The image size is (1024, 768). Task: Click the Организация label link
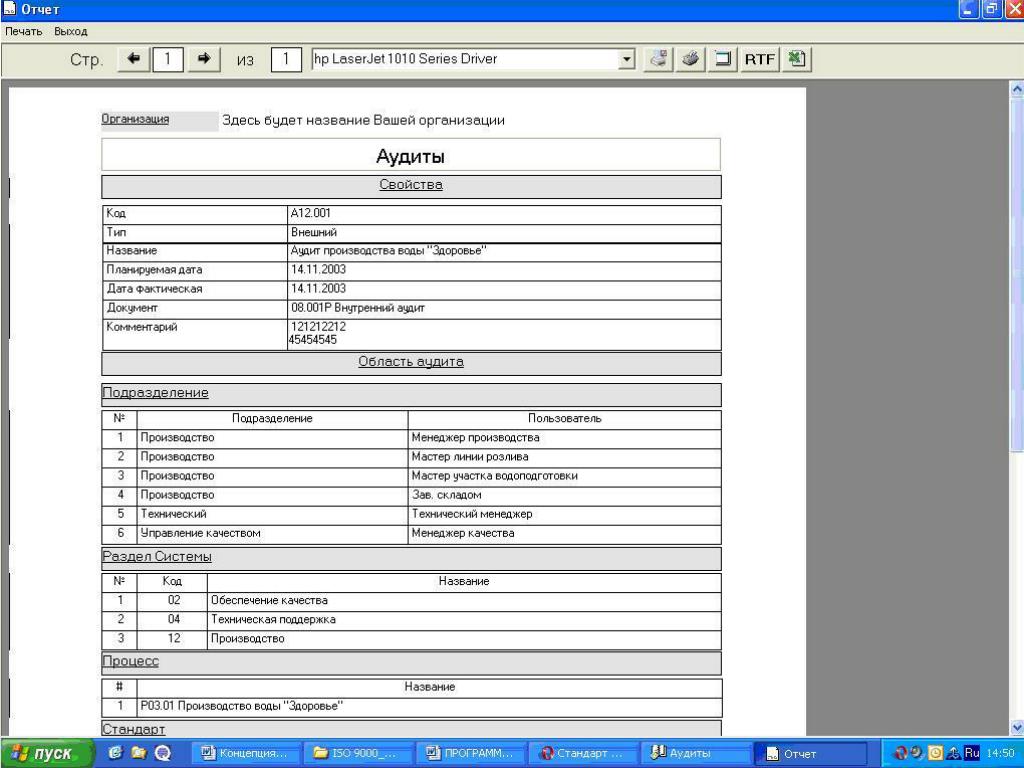click(135, 119)
